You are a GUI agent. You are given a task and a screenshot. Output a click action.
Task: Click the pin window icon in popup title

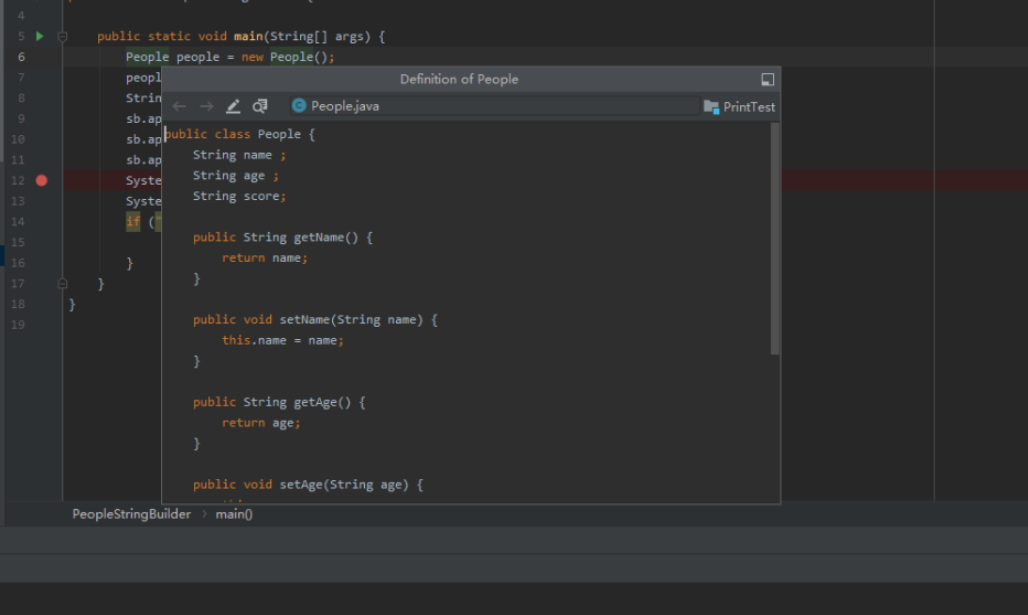click(x=767, y=80)
